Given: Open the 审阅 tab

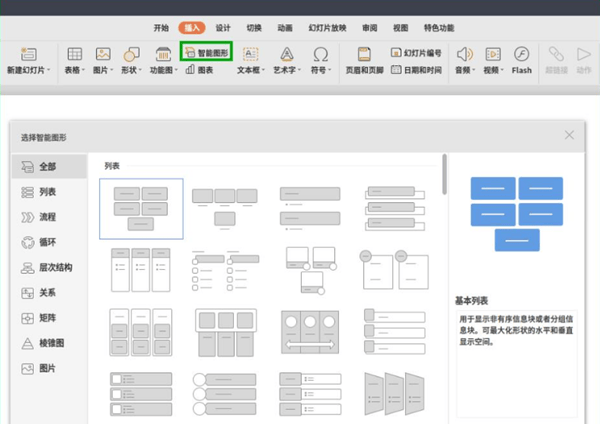Looking at the screenshot, I should click(x=370, y=28).
